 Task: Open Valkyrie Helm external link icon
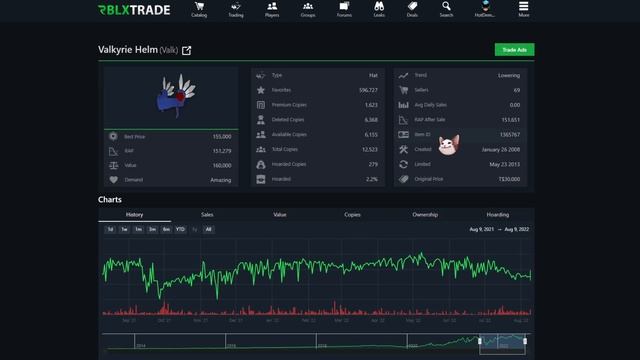(x=187, y=50)
